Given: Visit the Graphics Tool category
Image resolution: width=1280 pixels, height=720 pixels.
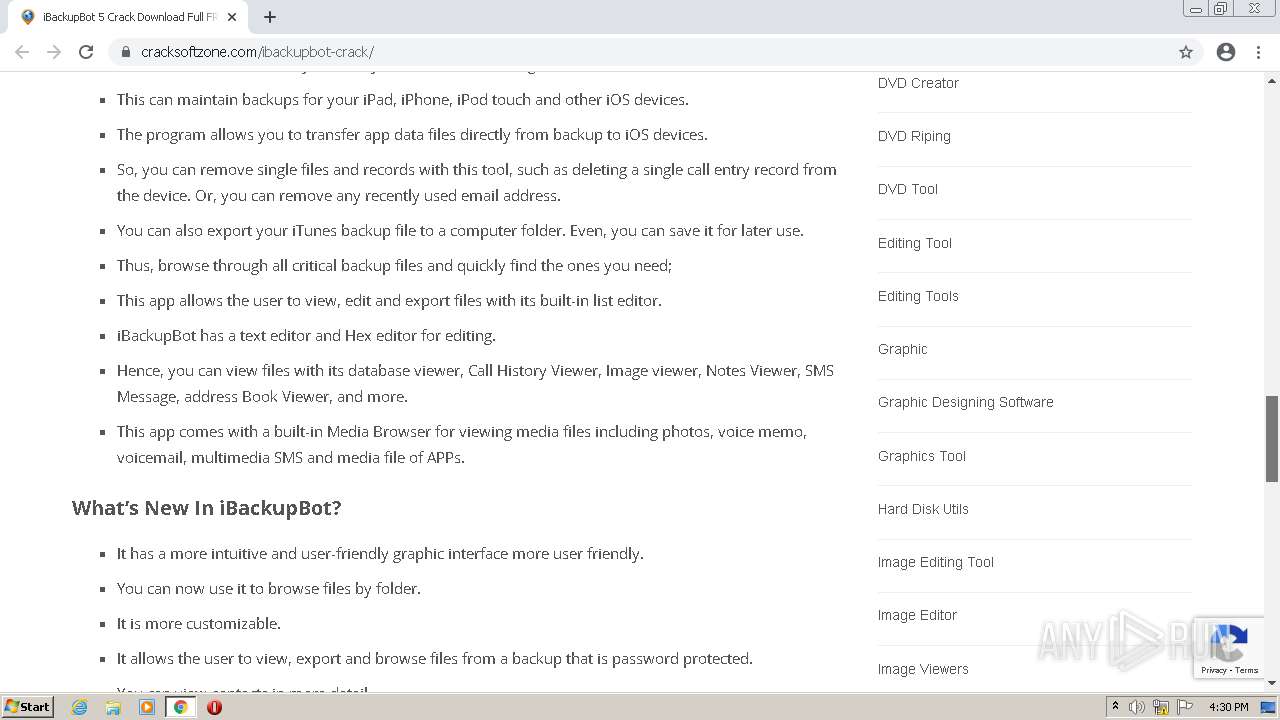Looking at the screenshot, I should coord(922,456).
